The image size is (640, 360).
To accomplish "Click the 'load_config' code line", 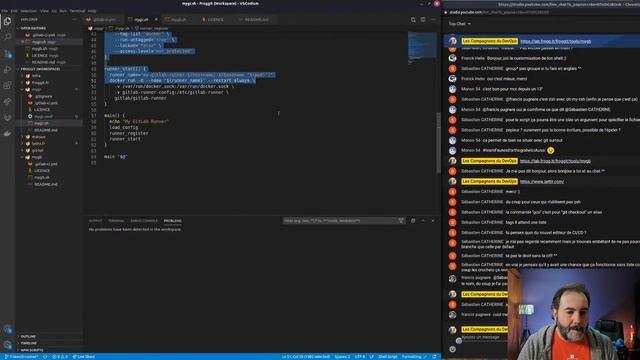I will tap(124, 127).
